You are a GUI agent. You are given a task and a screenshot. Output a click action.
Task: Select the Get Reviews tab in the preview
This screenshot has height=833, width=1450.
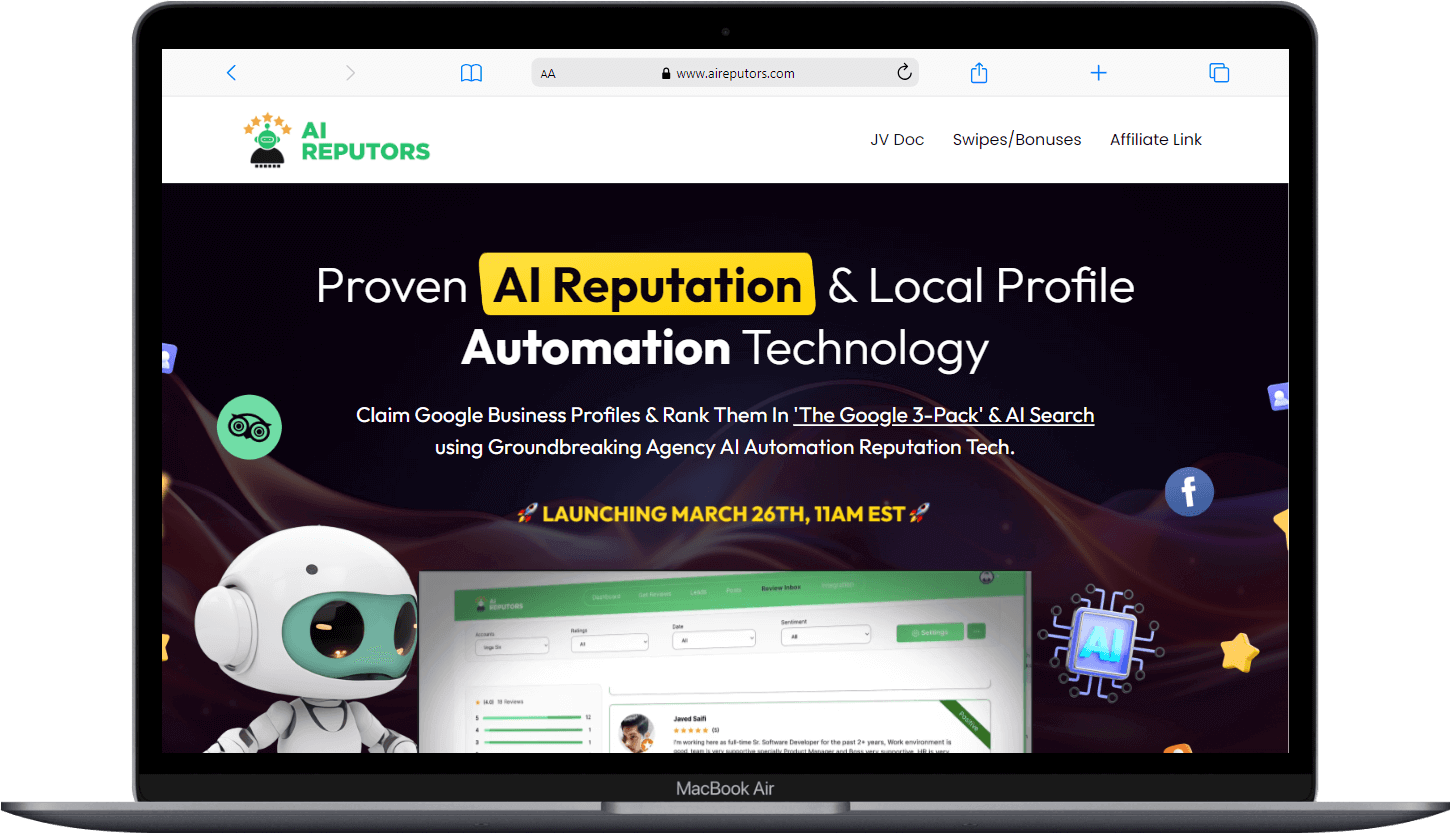click(655, 594)
